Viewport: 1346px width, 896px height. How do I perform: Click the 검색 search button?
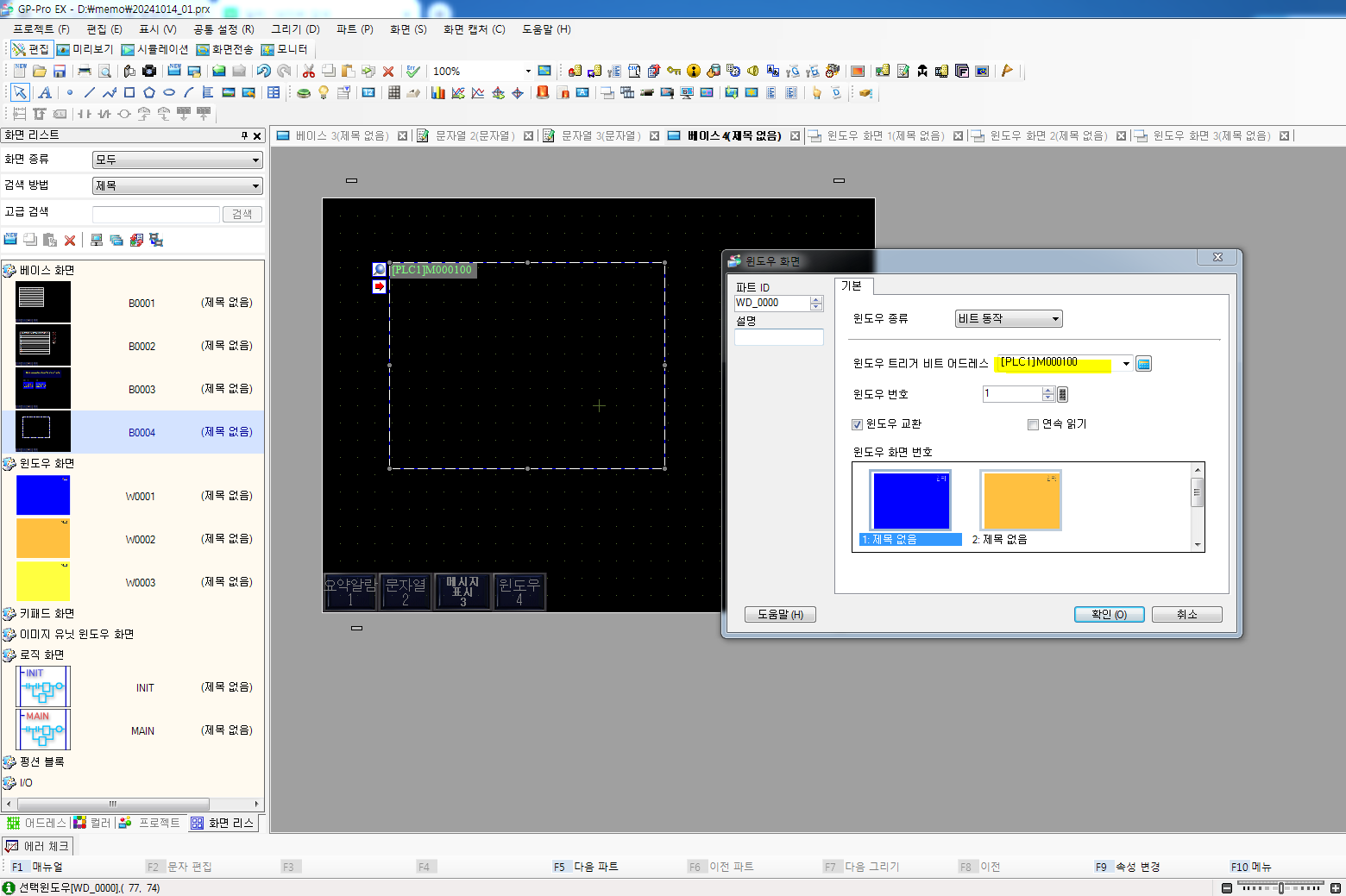point(242,214)
